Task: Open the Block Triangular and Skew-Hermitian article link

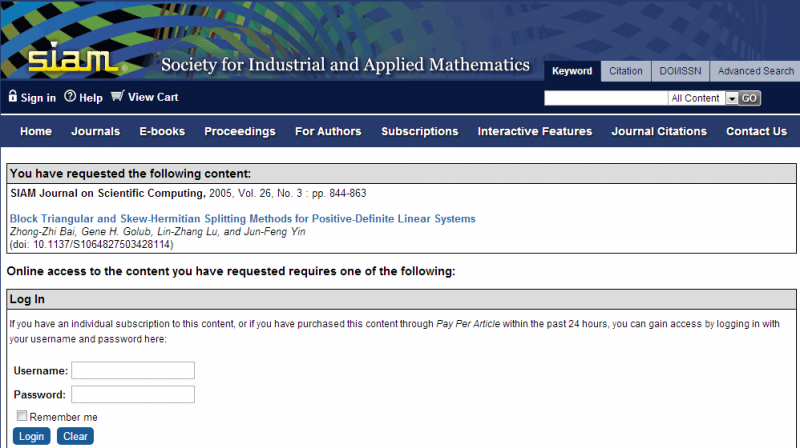Action: (x=242, y=218)
